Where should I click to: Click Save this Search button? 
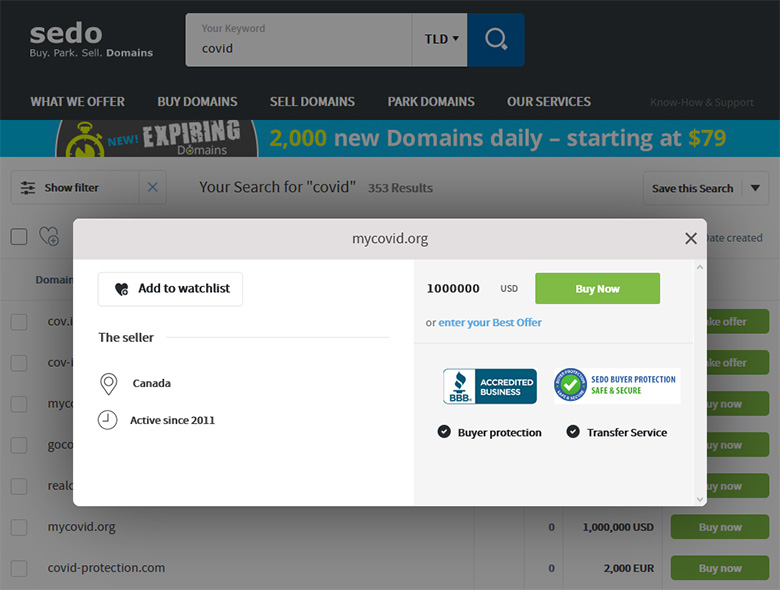click(692, 189)
